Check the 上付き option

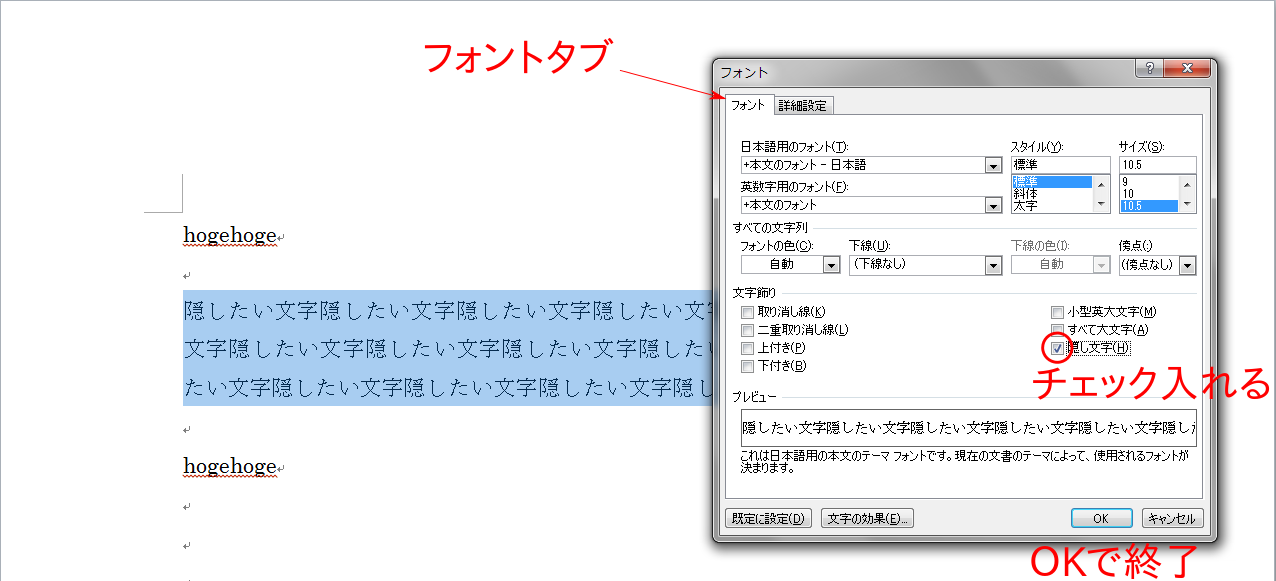pos(747,348)
